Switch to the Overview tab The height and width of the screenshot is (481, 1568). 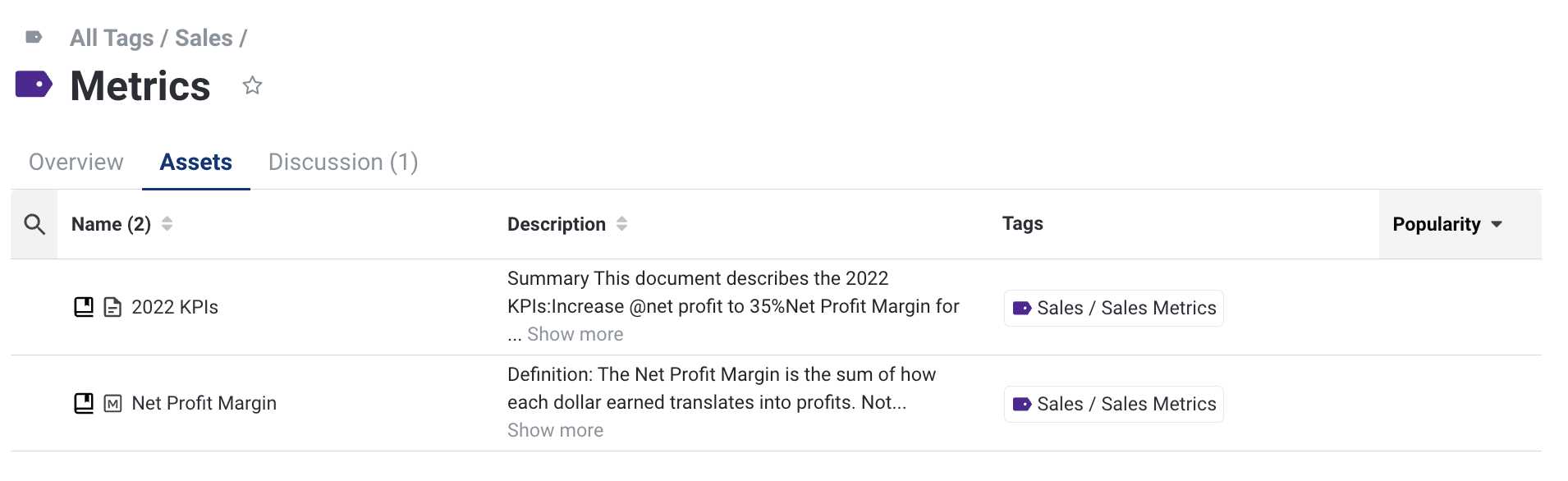click(x=76, y=162)
